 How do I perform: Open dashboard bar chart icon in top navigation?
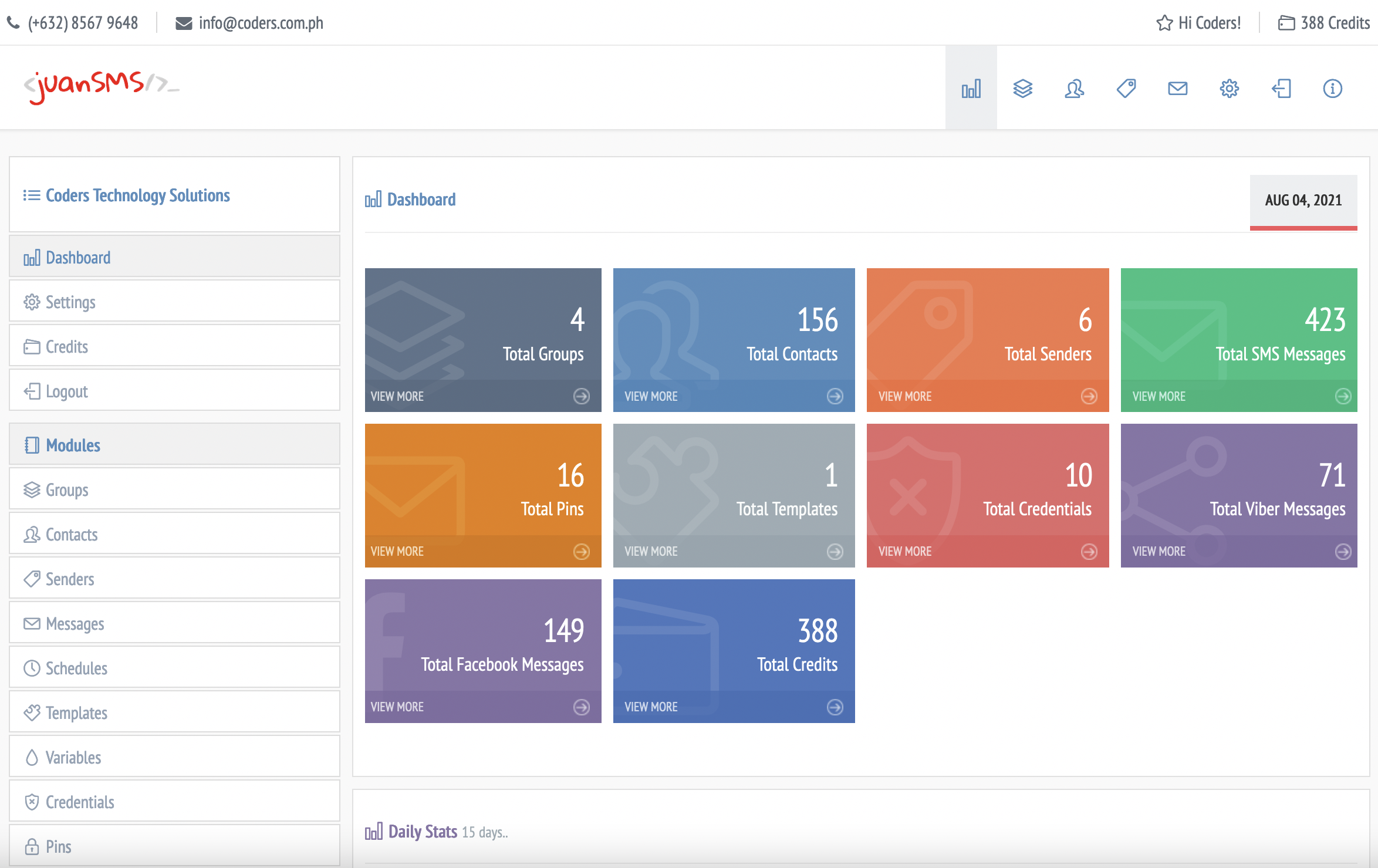[971, 89]
